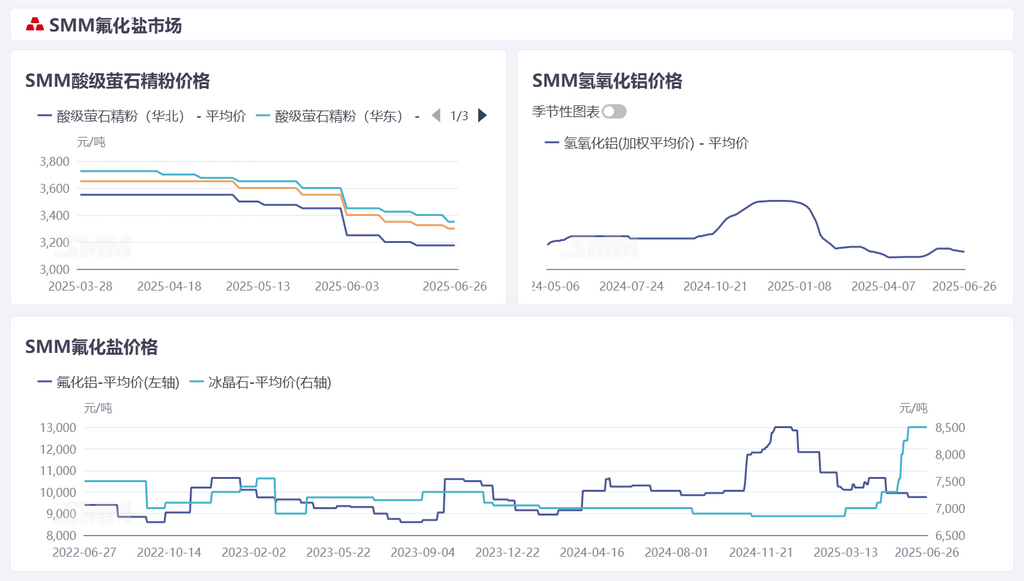Click the SMM氟化盐价格 chart title
The height and width of the screenshot is (581, 1024).
(x=91, y=347)
